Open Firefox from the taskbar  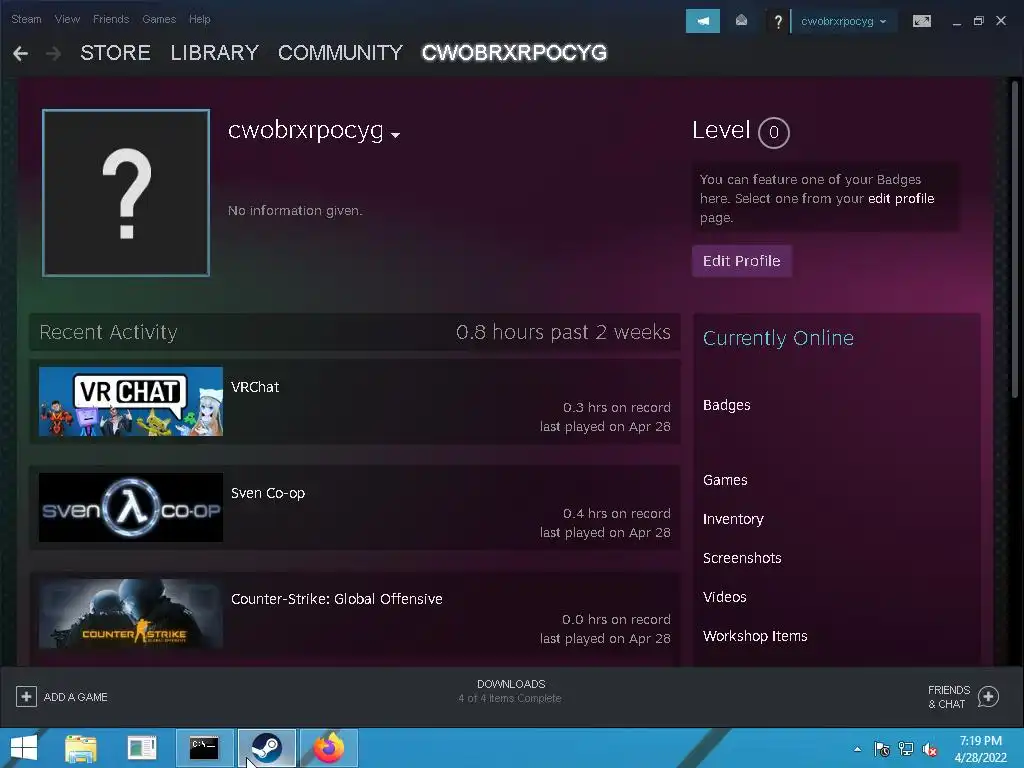[x=328, y=748]
